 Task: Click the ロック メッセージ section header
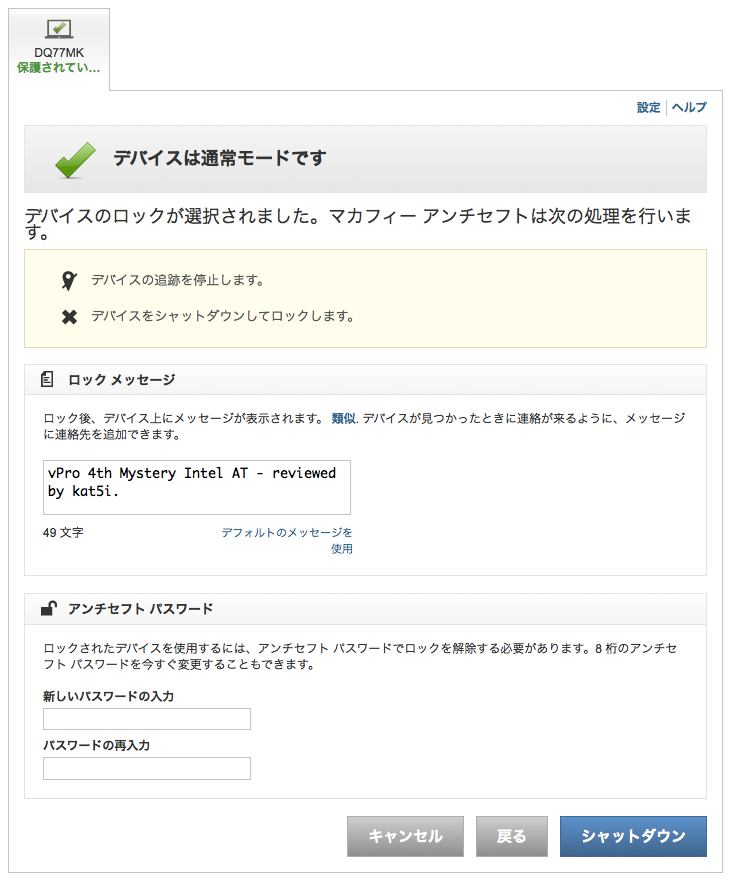121,380
